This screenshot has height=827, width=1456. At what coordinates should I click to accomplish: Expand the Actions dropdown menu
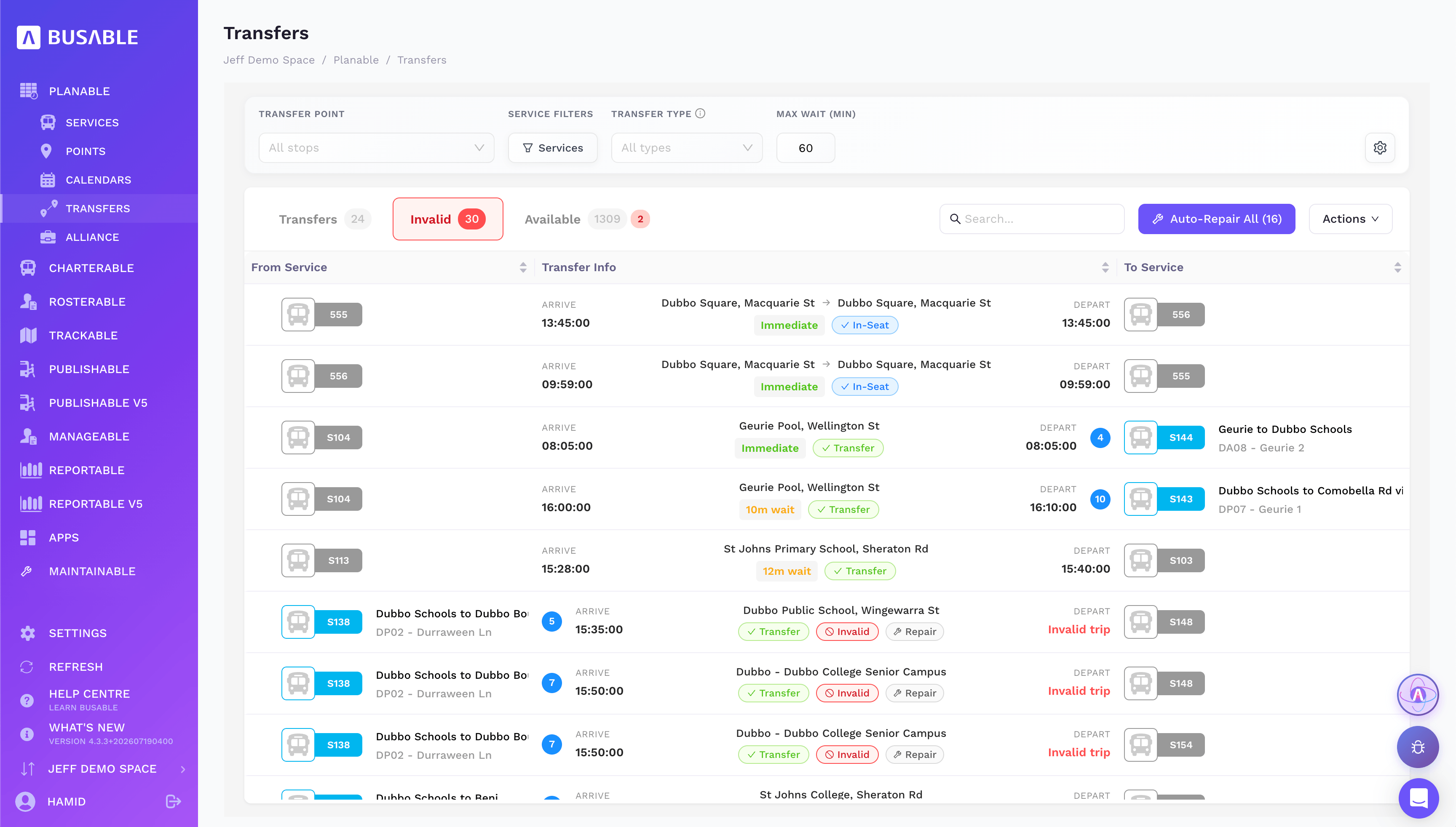click(1350, 219)
